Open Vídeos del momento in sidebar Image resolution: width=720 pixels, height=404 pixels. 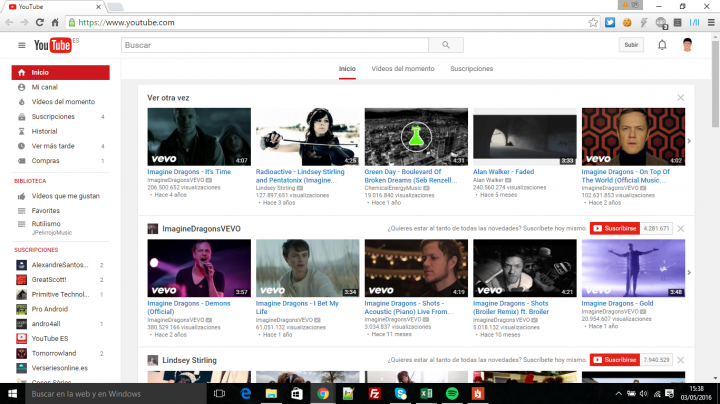61,102
